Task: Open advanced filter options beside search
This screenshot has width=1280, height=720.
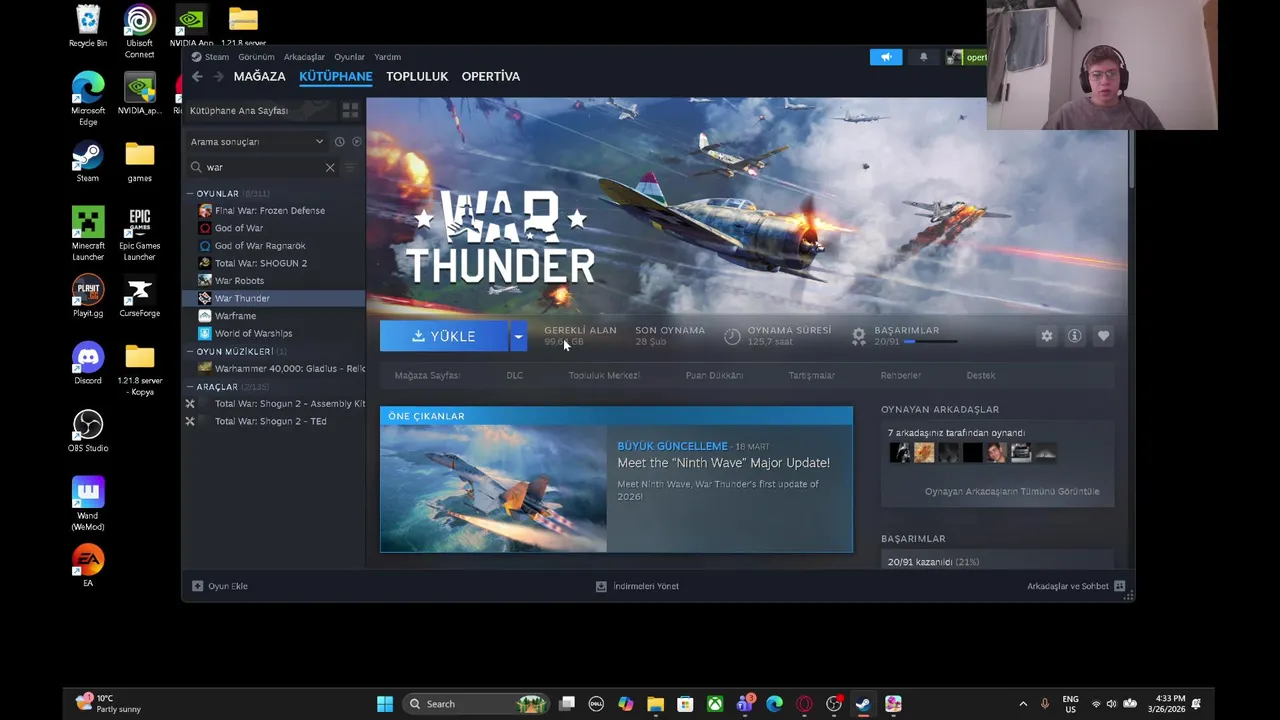Action: click(x=350, y=167)
